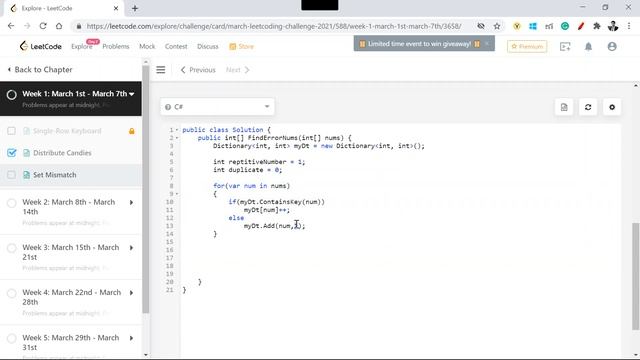Open the browser profile avatar
640x360 pixels.
click(613, 26)
